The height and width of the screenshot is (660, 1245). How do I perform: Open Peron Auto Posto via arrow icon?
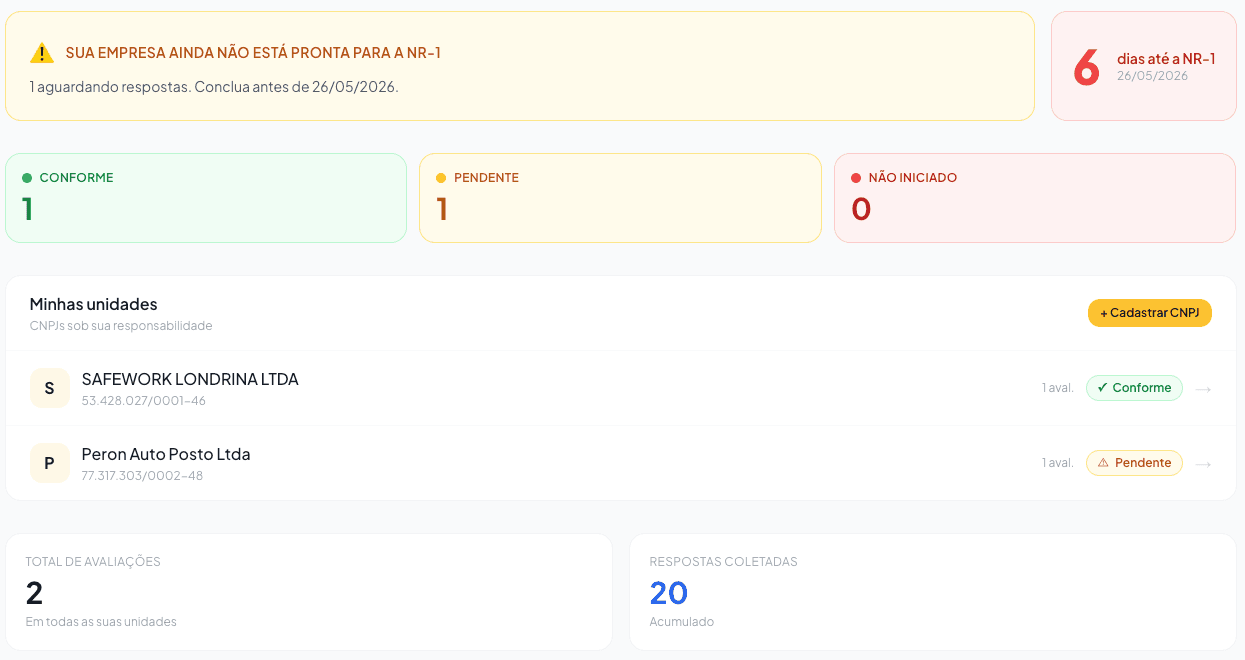(x=1203, y=464)
